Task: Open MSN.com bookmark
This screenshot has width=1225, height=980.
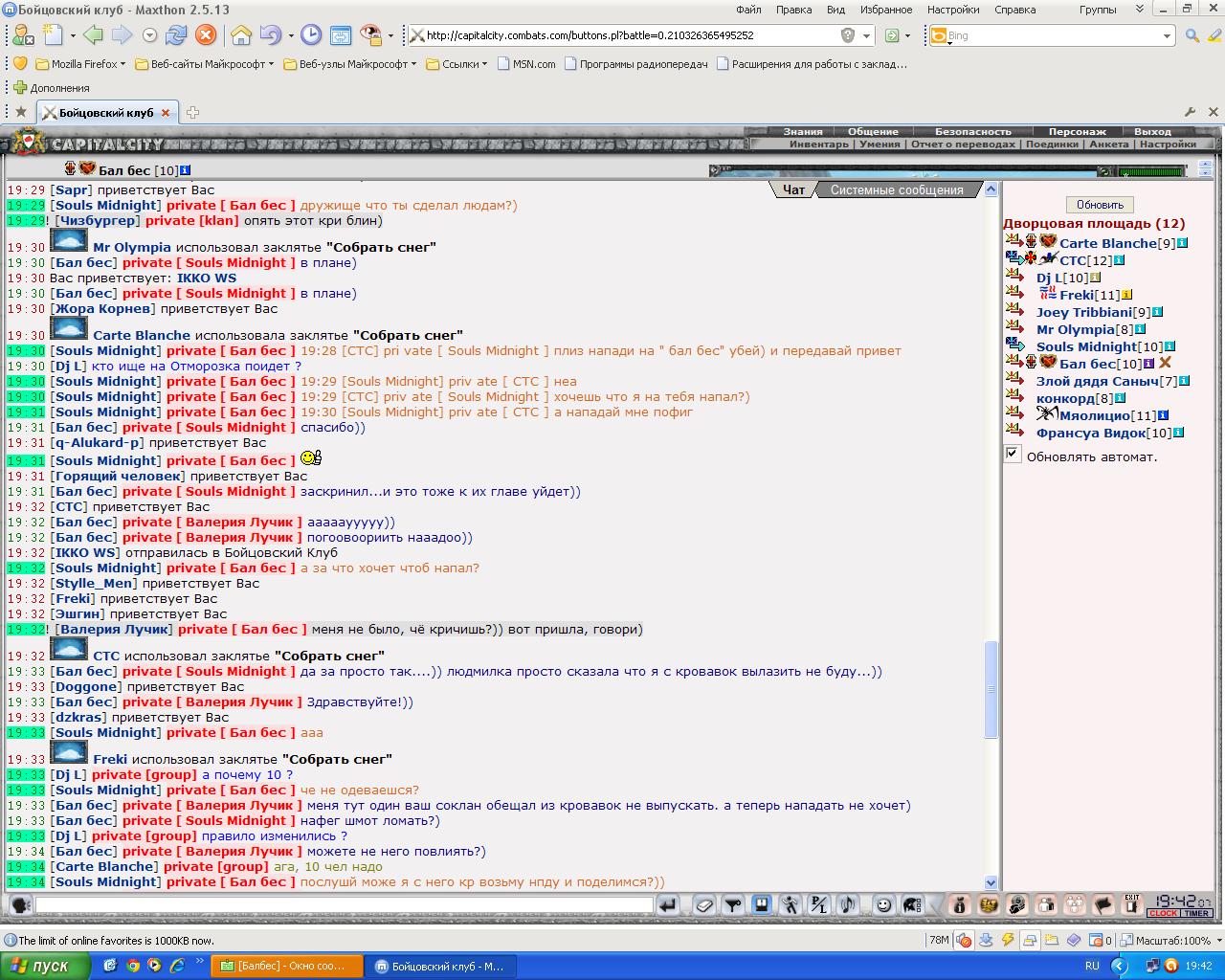Action: 525,64
